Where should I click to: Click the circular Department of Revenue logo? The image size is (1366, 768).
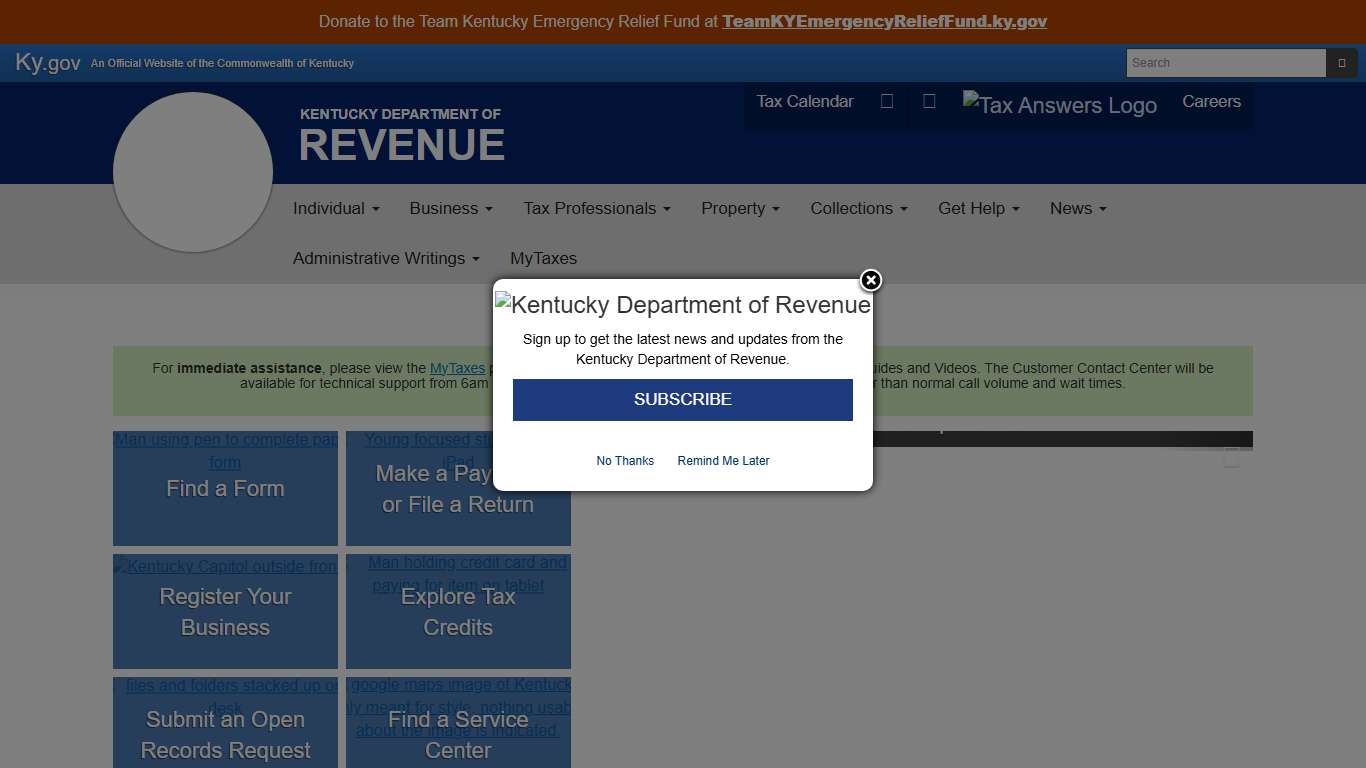pos(193,171)
